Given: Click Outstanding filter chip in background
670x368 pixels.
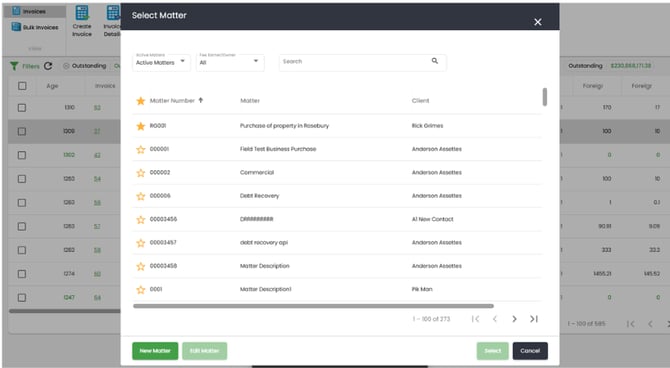Looking at the screenshot, I should point(85,66).
